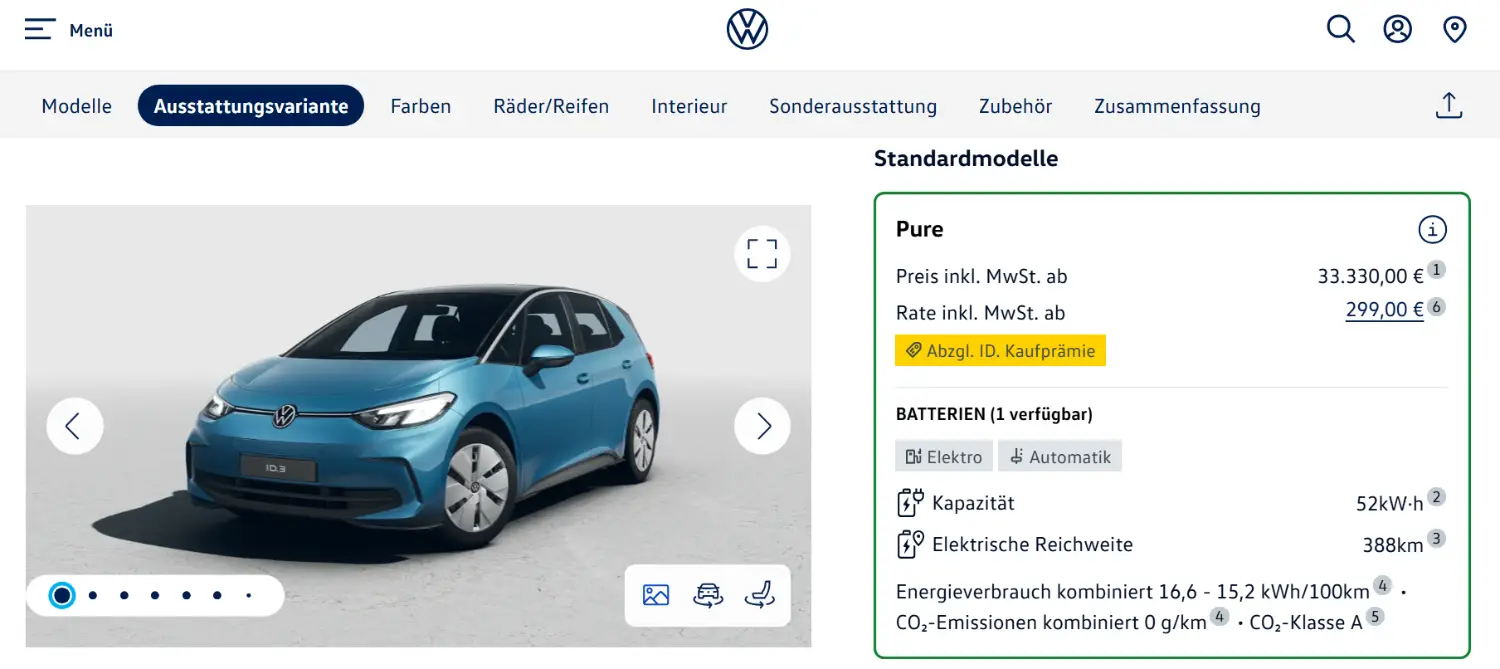Go to the Farben tab

coord(421,106)
